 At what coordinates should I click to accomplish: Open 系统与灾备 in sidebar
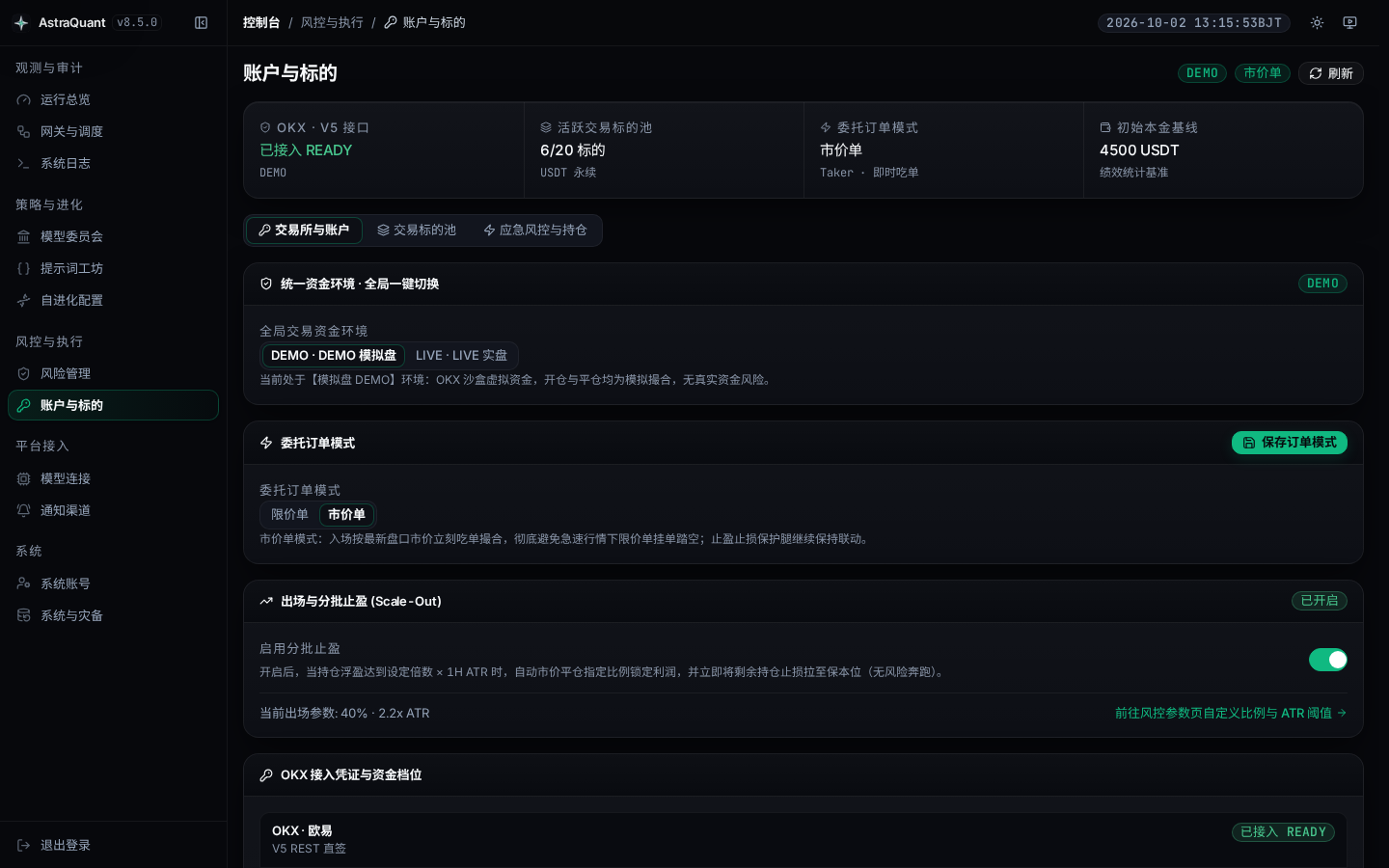click(113, 615)
